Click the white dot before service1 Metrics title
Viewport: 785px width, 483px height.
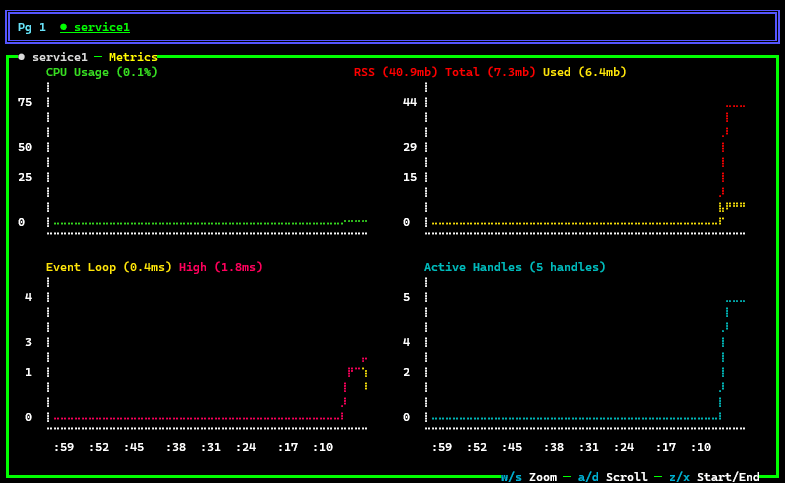pyautogui.click(x=22, y=57)
